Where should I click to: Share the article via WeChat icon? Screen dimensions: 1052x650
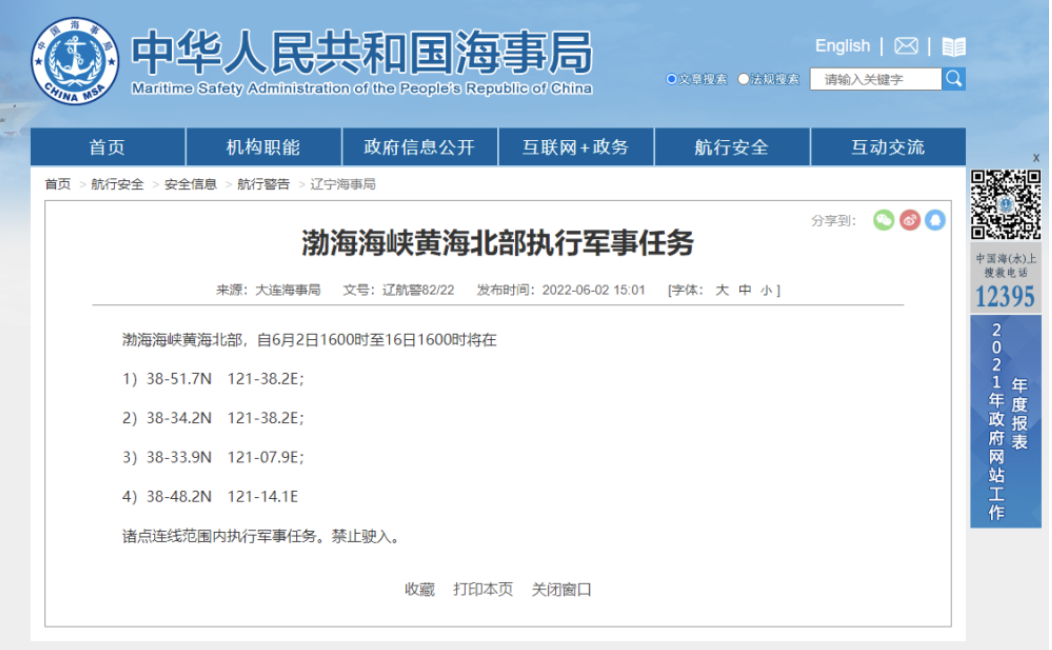(x=883, y=220)
